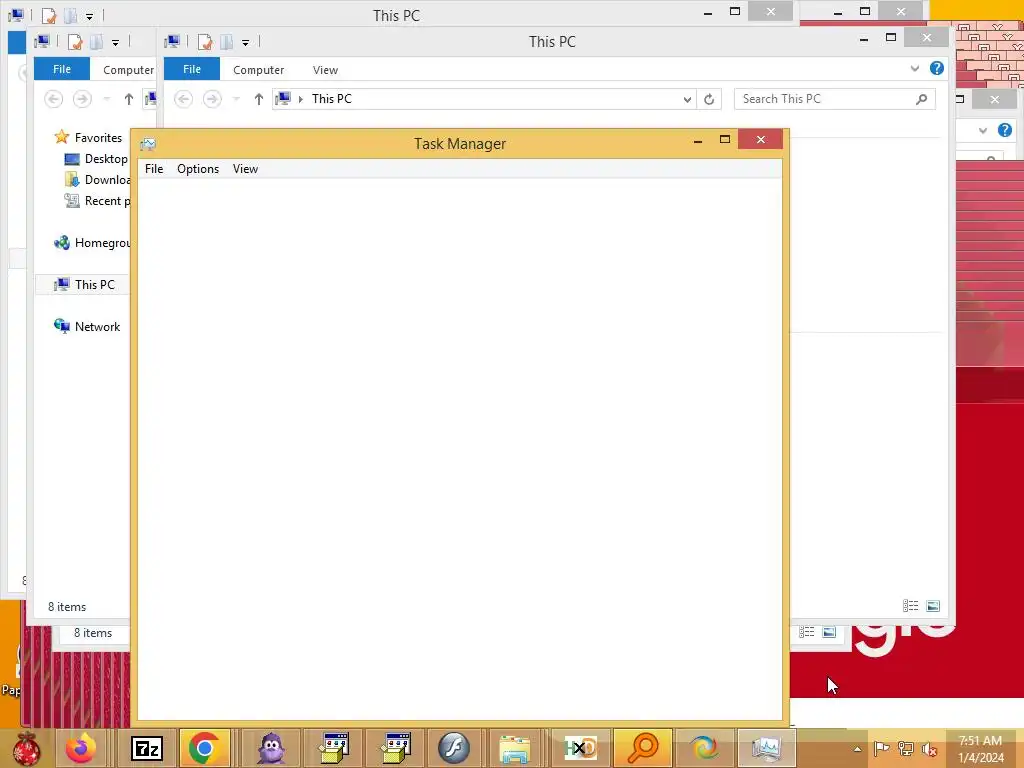Open the File tab above the Favorites sidebar
This screenshot has height=768, width=1024.
[62, 69]
